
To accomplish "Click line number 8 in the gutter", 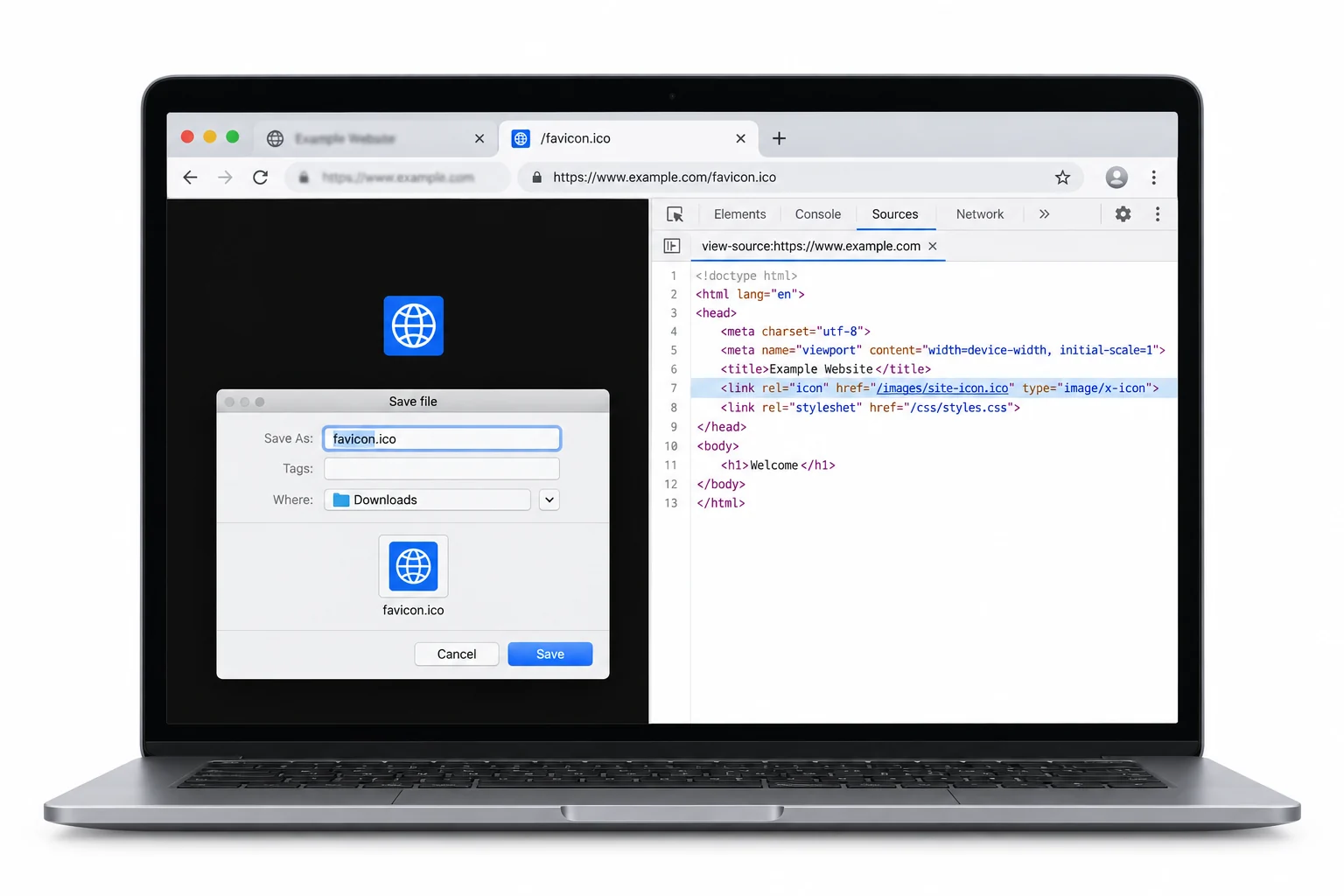I will [674, 408].
